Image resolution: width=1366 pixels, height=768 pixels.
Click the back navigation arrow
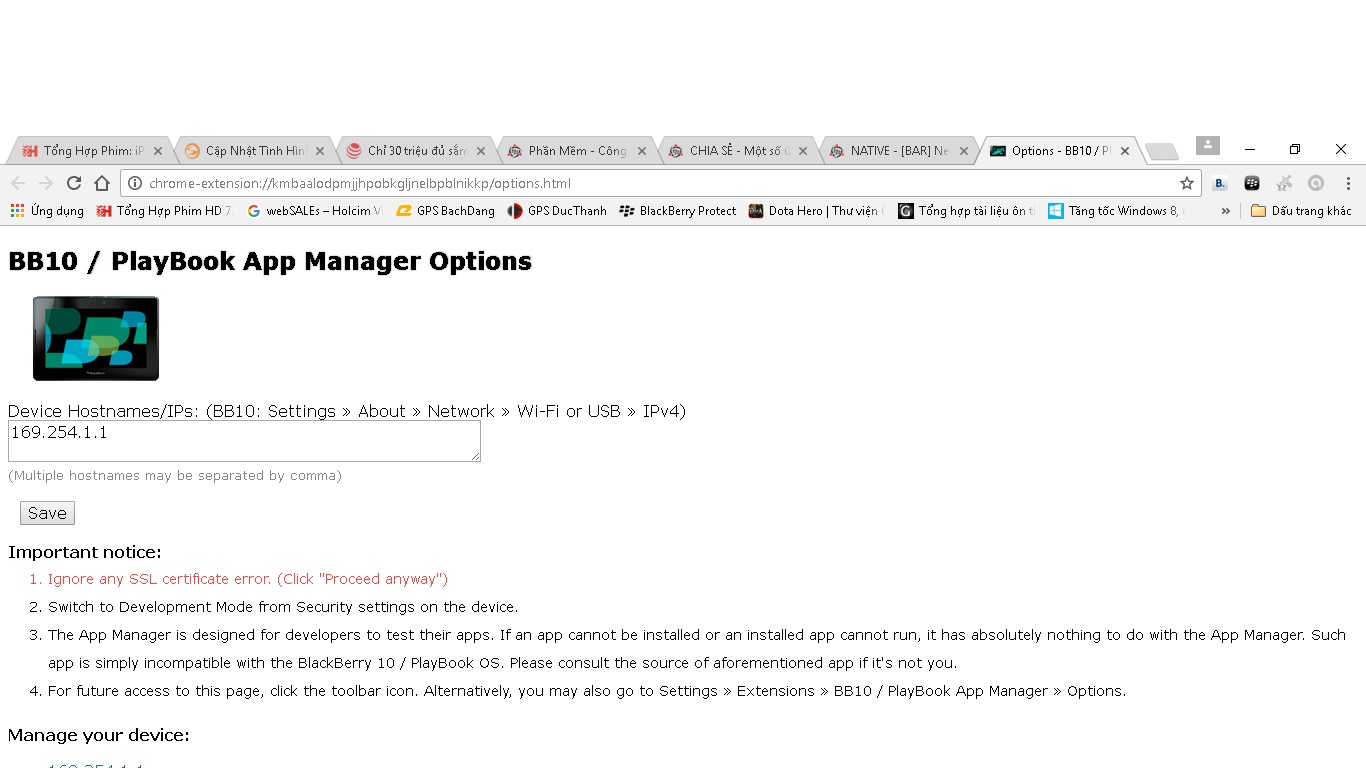click(x=18, y=183)
